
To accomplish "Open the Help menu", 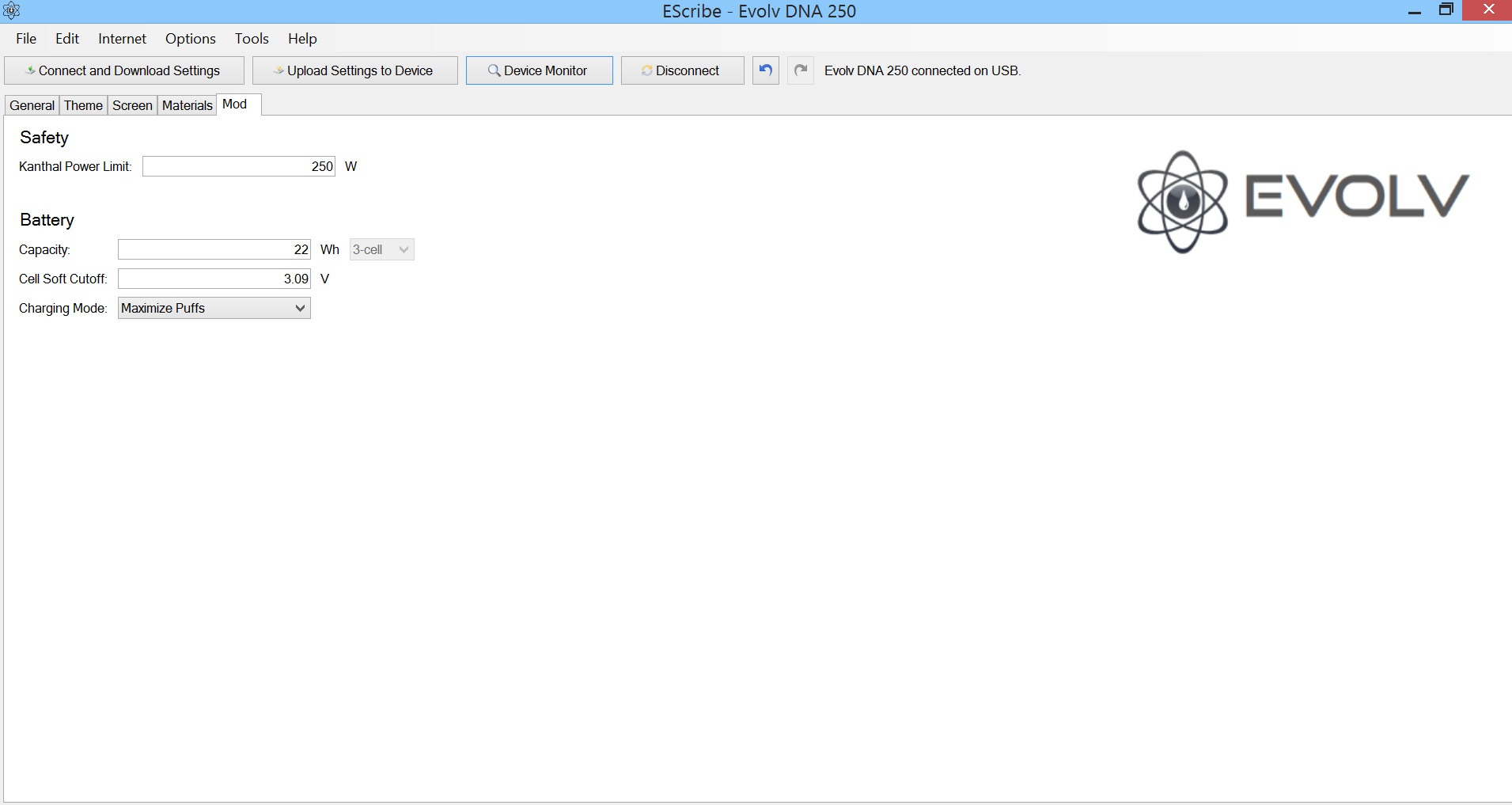I will pos(302,39).
